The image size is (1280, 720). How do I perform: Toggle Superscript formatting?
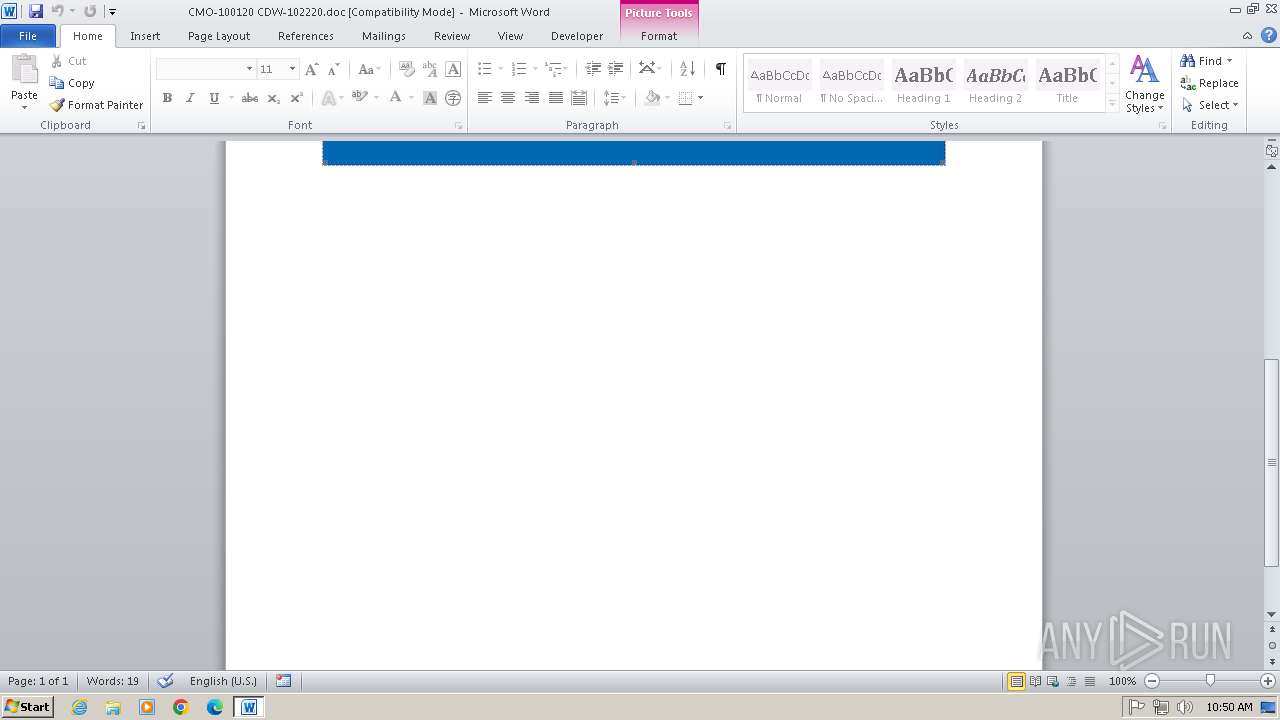coord(296,98)
